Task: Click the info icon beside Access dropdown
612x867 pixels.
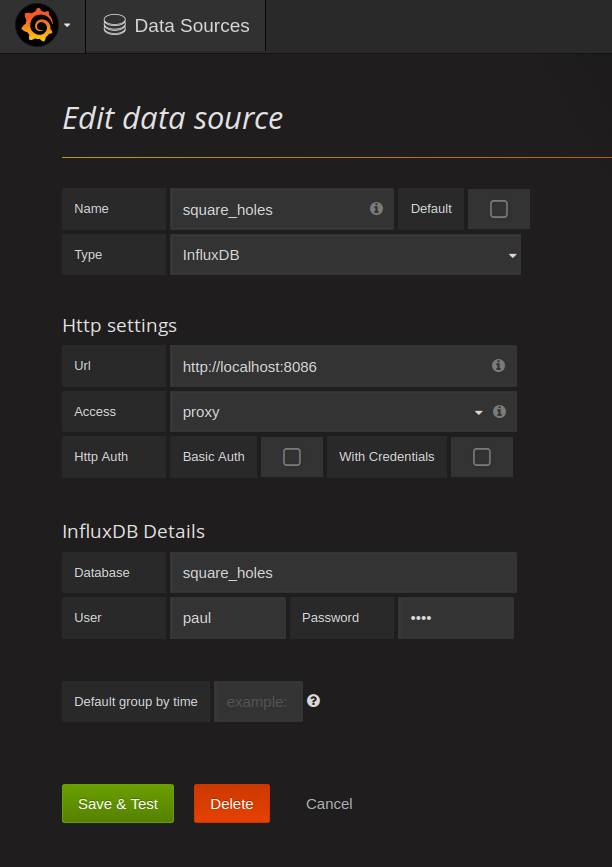Action: (499, 411)
